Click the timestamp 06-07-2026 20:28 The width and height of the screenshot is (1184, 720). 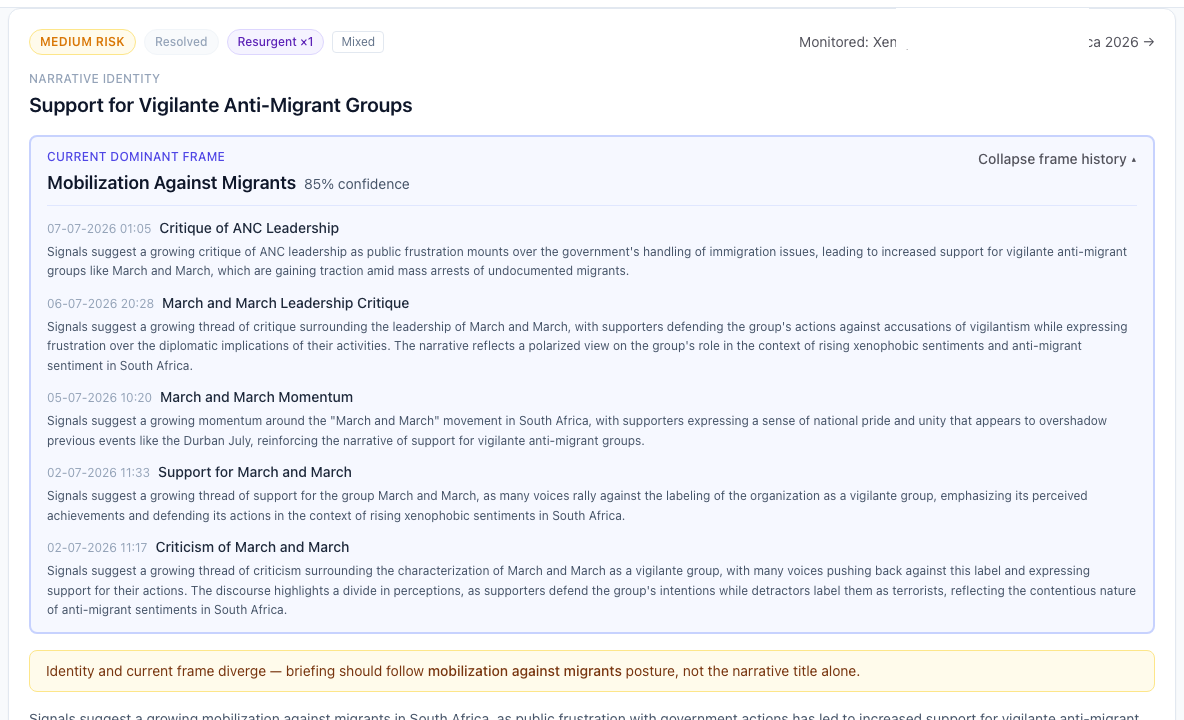click(x=100, y=304)
